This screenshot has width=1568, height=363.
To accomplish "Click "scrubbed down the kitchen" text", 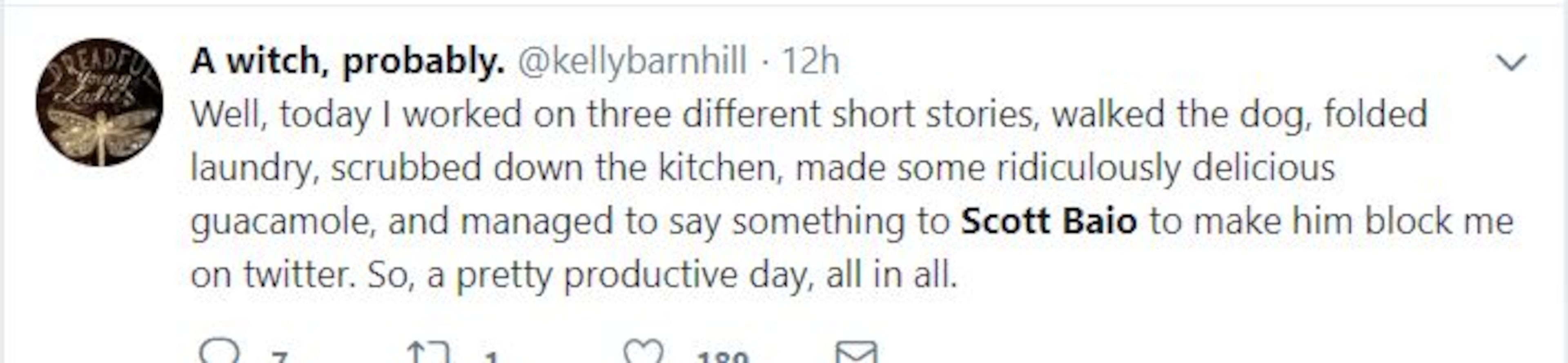I will (x=556, y=168).
